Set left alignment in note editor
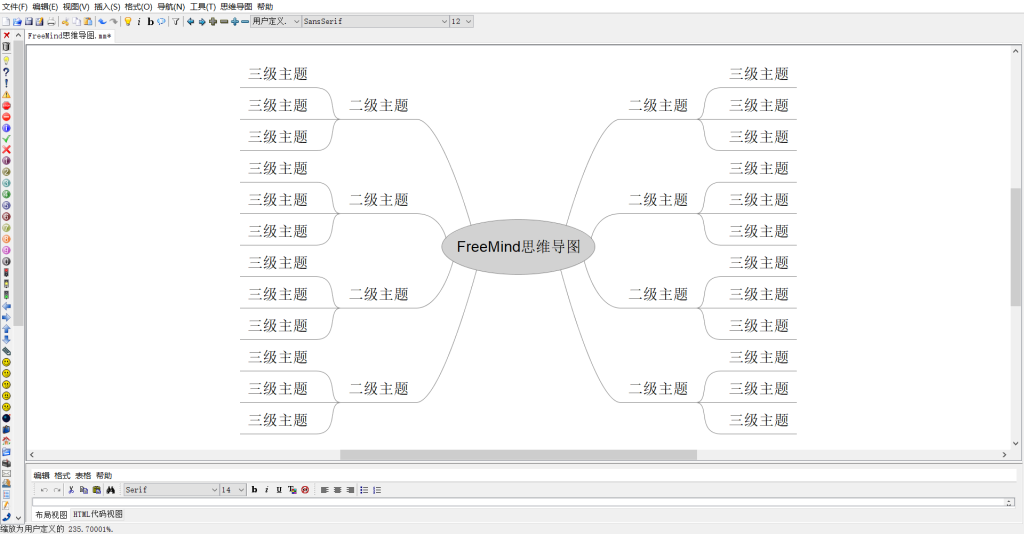The width and height of the screenshot is (1024, 534). point(325,490)
